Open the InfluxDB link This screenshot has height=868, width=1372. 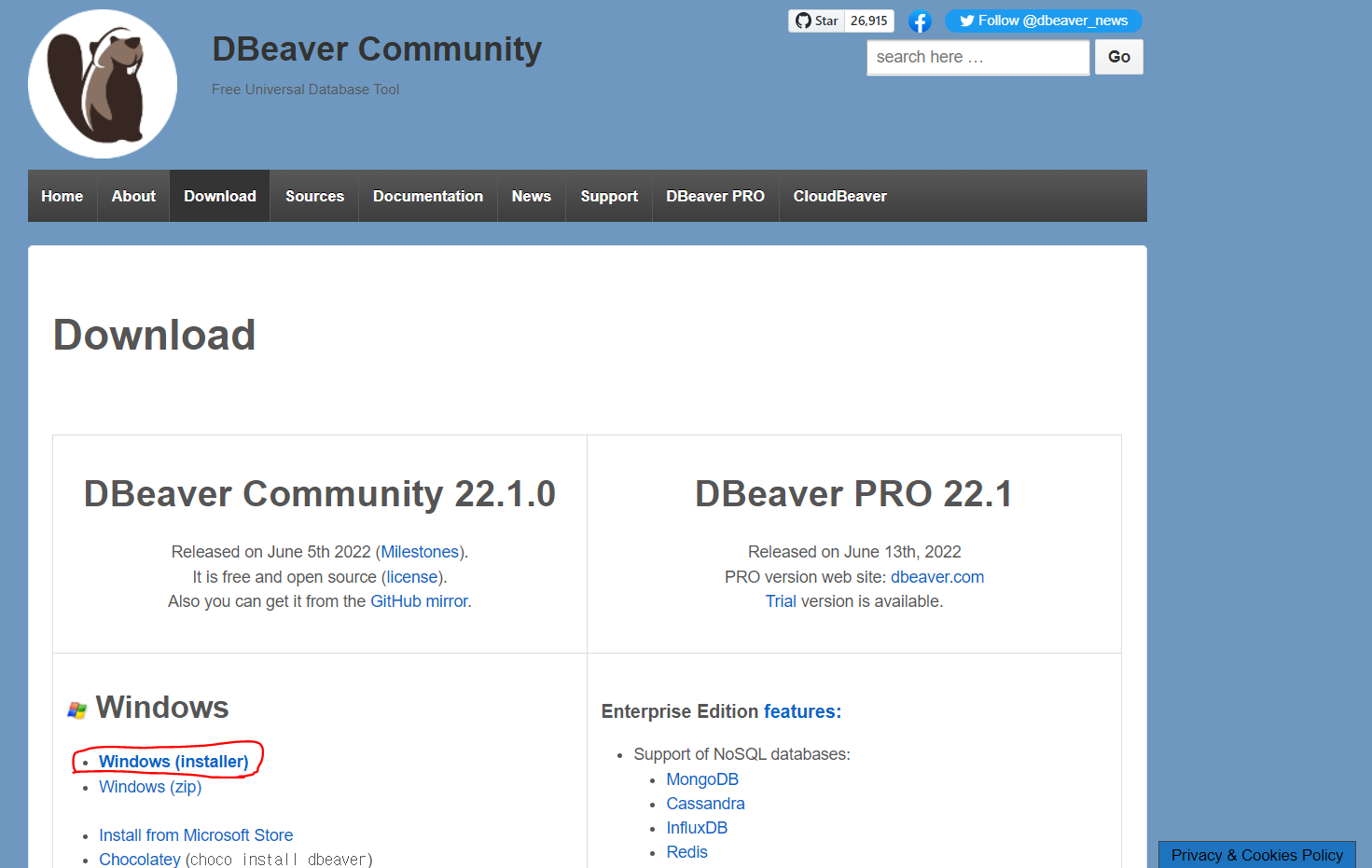(697, 828)
